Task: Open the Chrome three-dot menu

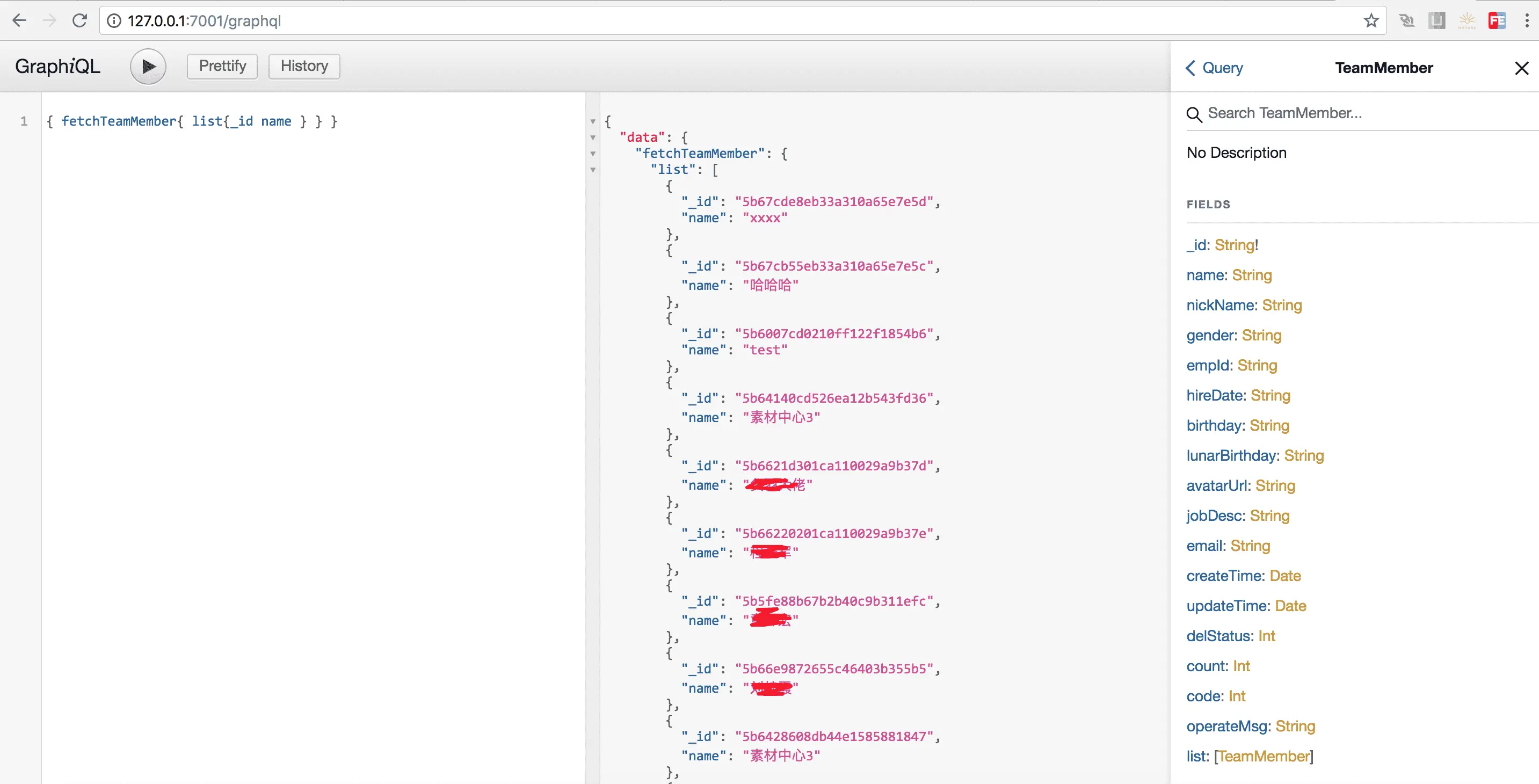Action: pos(1527,21)
